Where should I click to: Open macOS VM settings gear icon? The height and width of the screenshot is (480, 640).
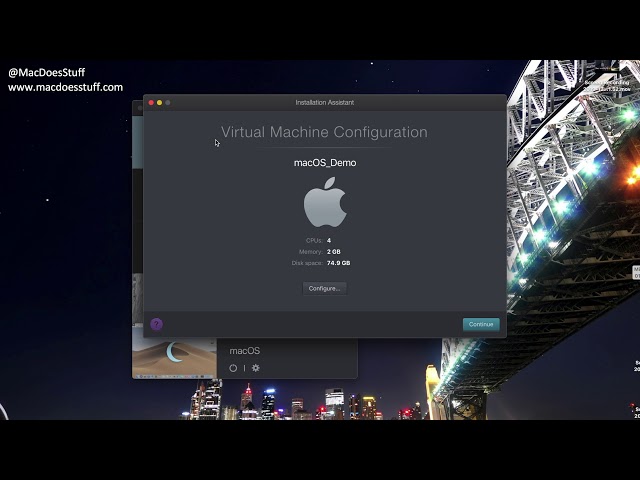(256, 368)
